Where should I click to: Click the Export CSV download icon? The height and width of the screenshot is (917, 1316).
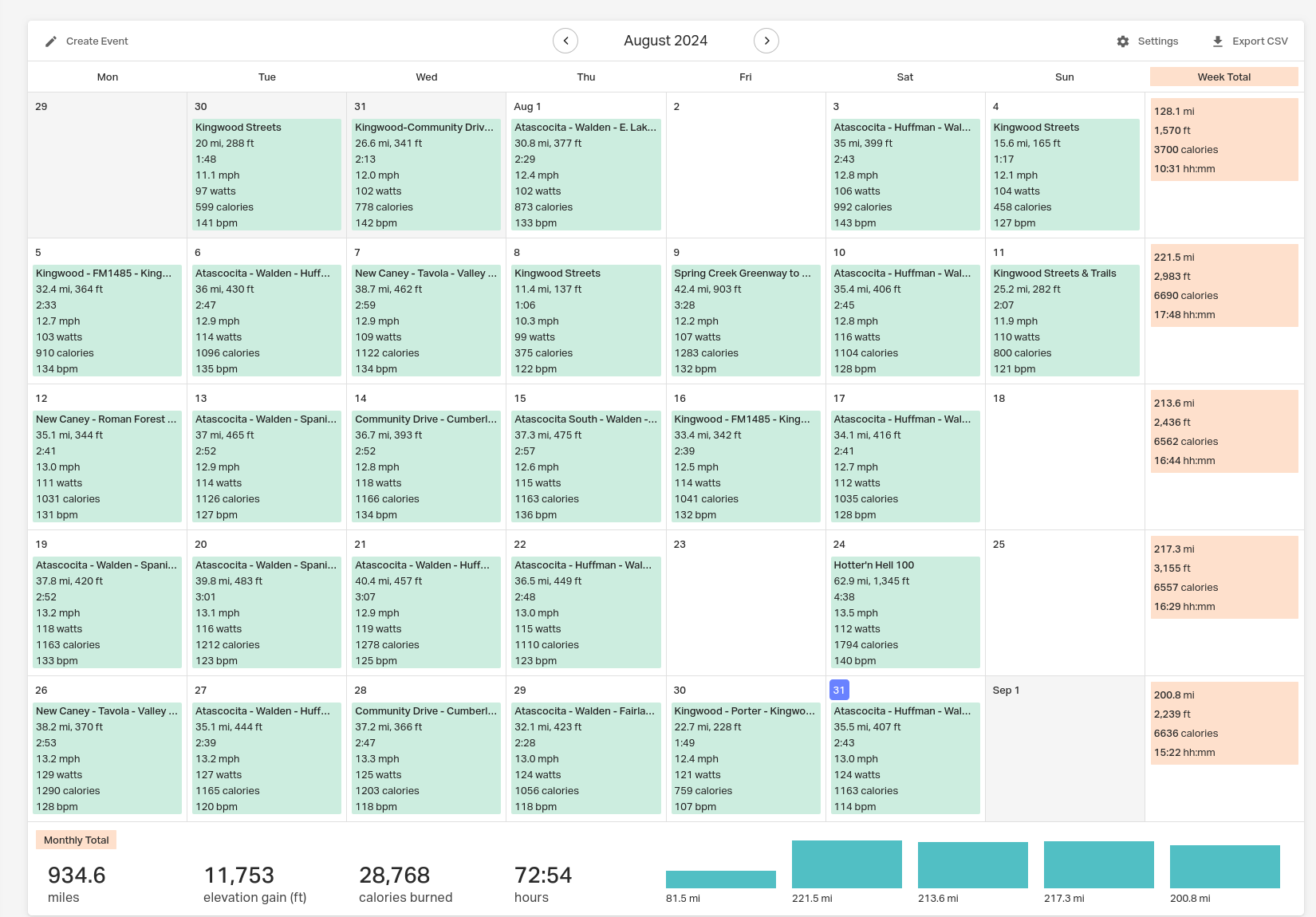1218,41
